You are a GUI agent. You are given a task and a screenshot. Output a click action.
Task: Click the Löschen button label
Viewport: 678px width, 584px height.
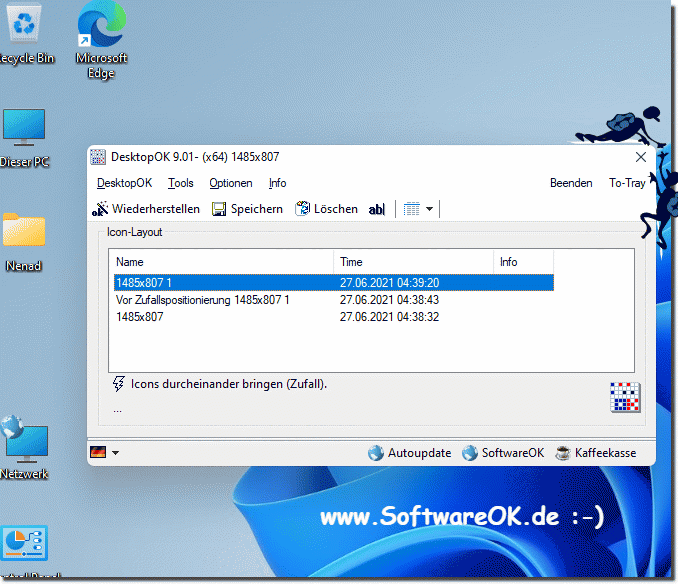tap(336, 209)
